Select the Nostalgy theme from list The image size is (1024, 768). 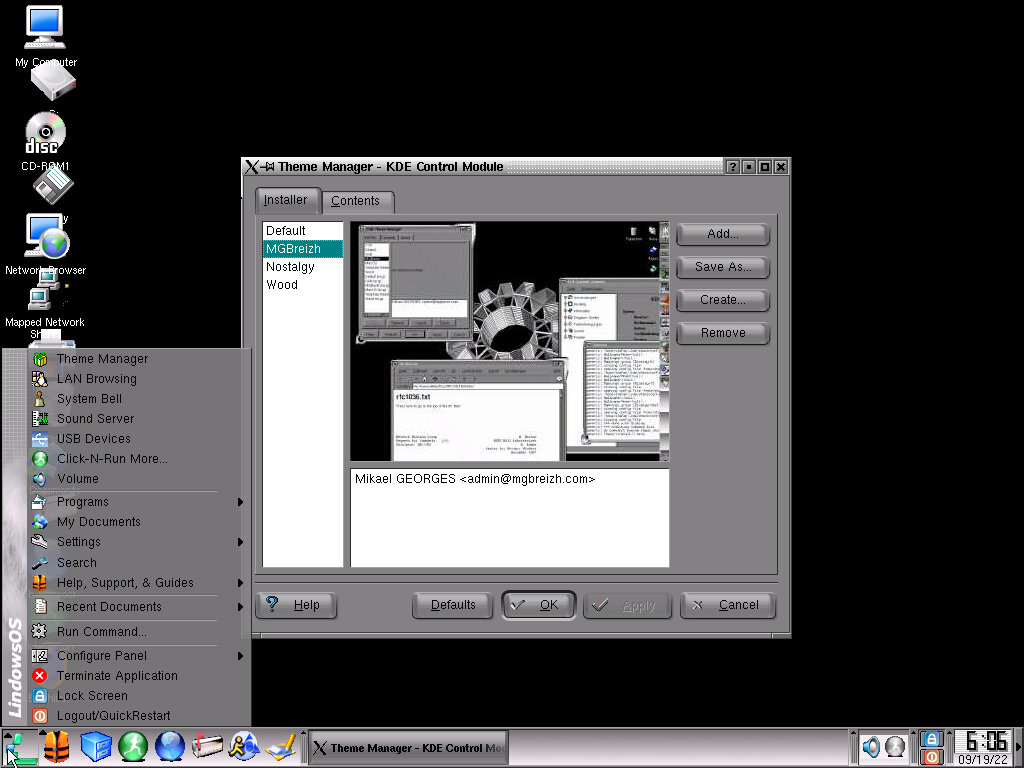[x=290, y=267]
